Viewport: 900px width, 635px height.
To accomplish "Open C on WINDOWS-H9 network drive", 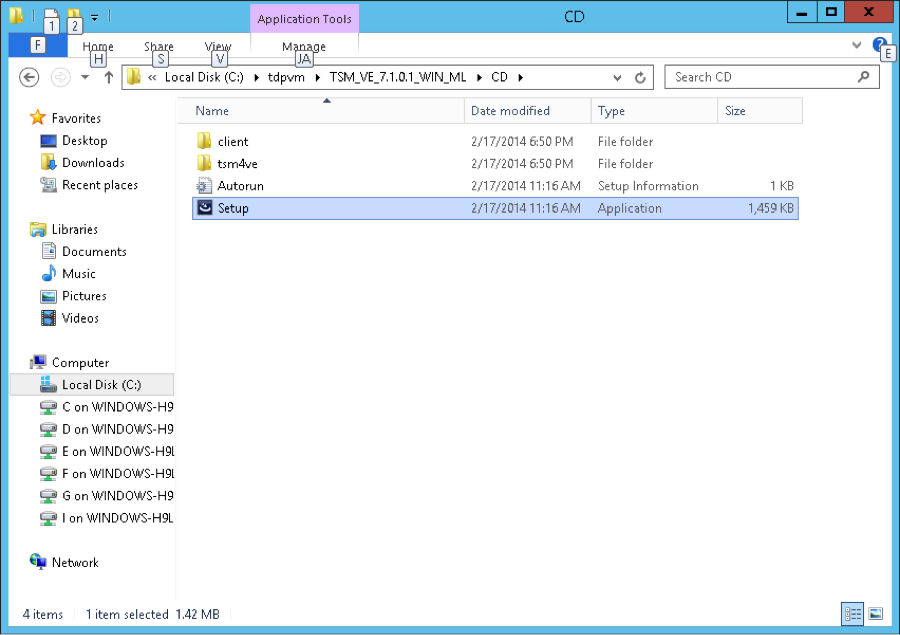I will [x=118, y=407].
